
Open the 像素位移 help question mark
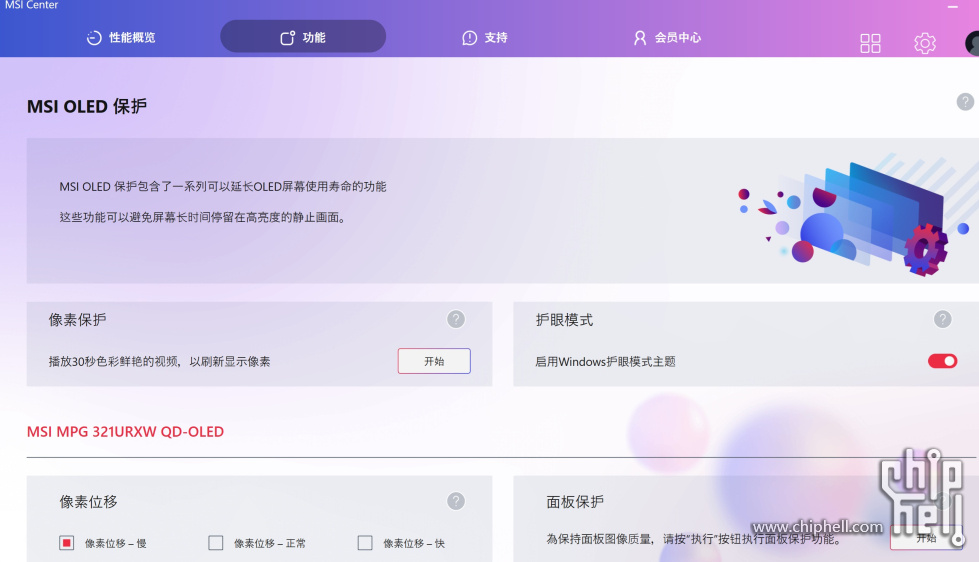[x=456, y=501]
